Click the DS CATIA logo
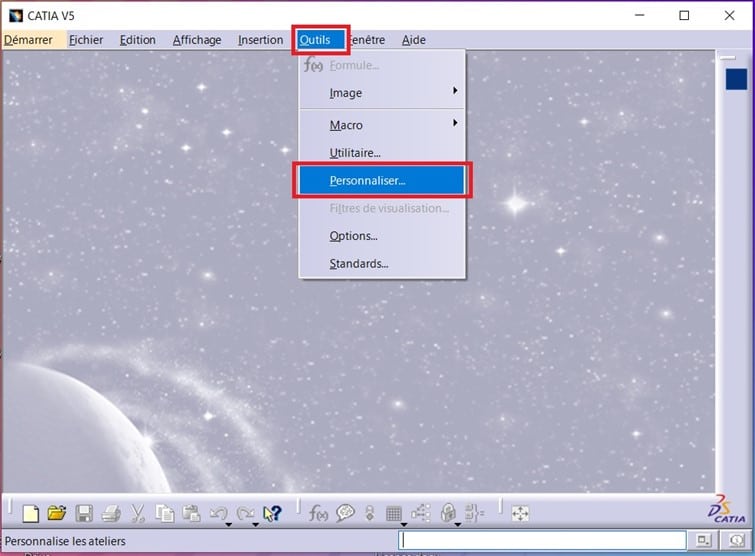 (726, 509)
